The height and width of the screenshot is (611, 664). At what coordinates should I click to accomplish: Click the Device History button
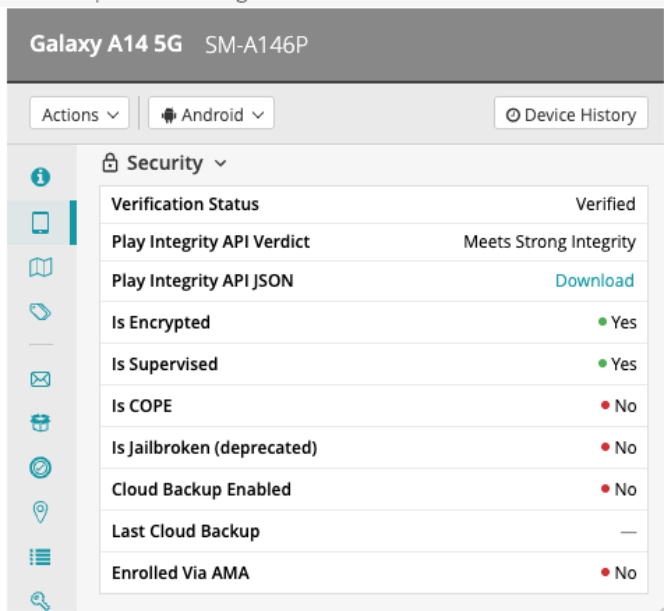pyautogui.click(x=571, y=115)
